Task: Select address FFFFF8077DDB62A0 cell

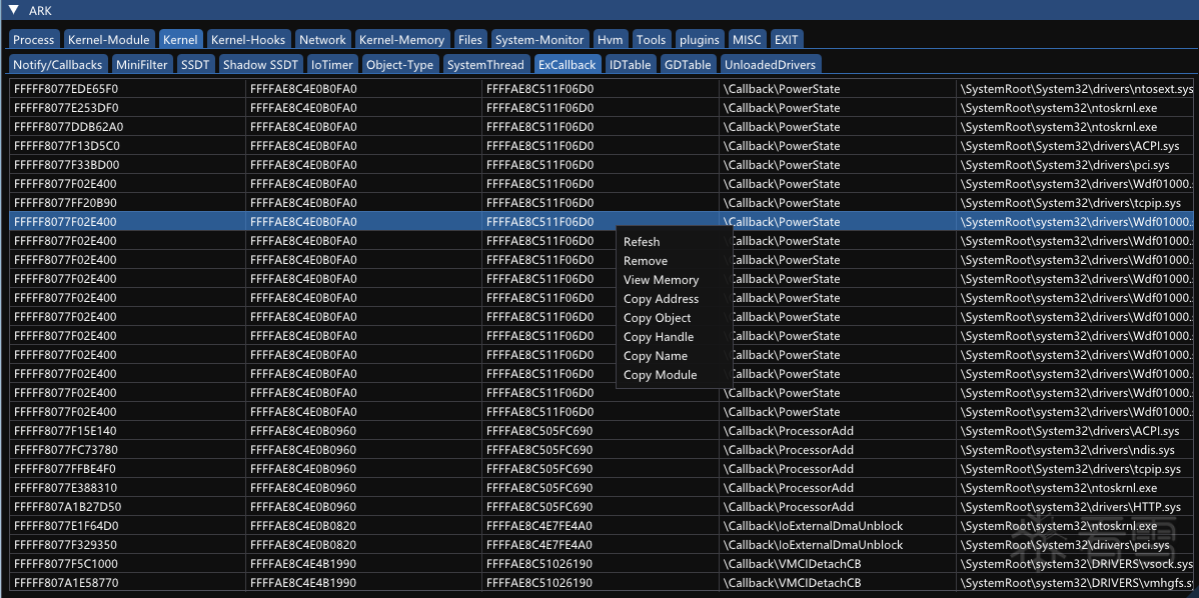Action: coord(128,127)
